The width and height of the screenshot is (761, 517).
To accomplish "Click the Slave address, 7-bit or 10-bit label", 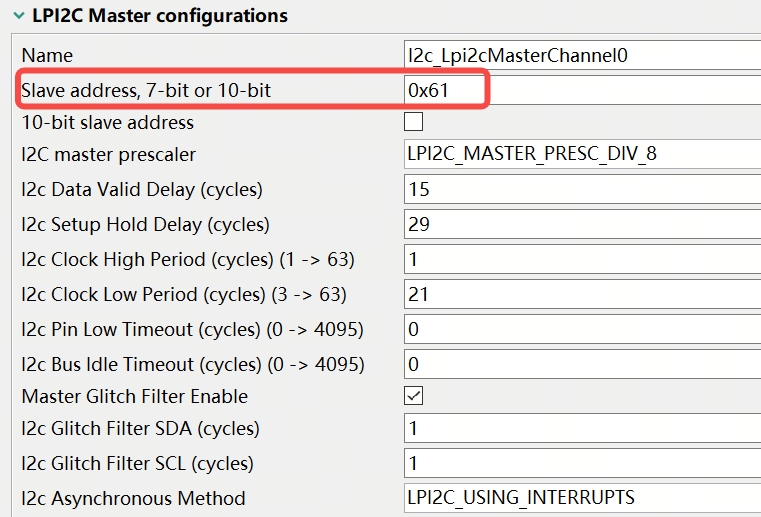I will [146, 91].
